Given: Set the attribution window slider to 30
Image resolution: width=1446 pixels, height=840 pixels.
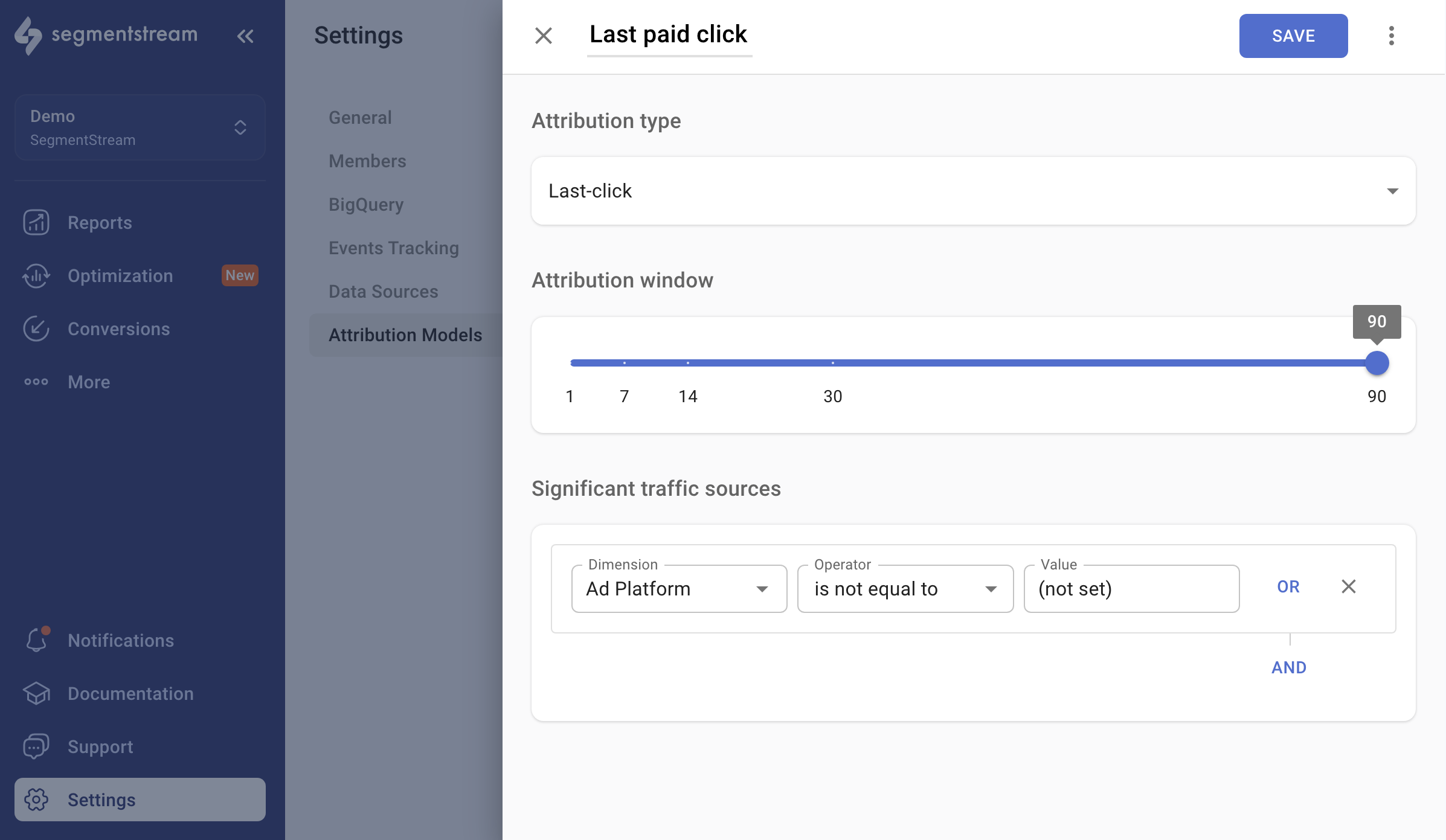Looking at the screenshot, I should pyautogui.click(x=833, y=363).
